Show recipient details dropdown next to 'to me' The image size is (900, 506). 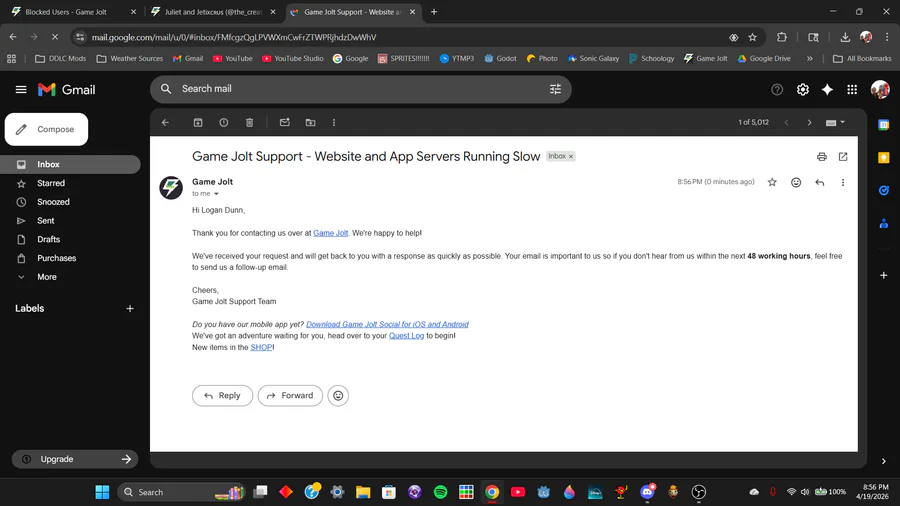(216, 194)
